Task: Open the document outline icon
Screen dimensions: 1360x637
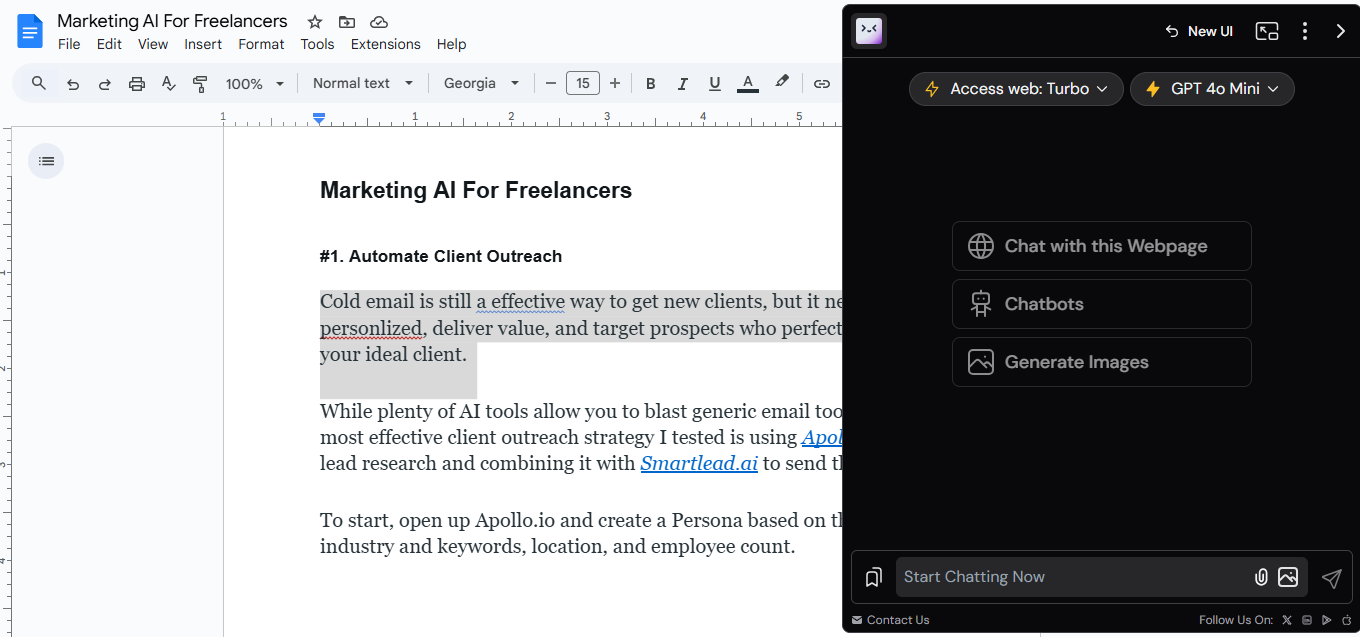Action: coord(46,161)
